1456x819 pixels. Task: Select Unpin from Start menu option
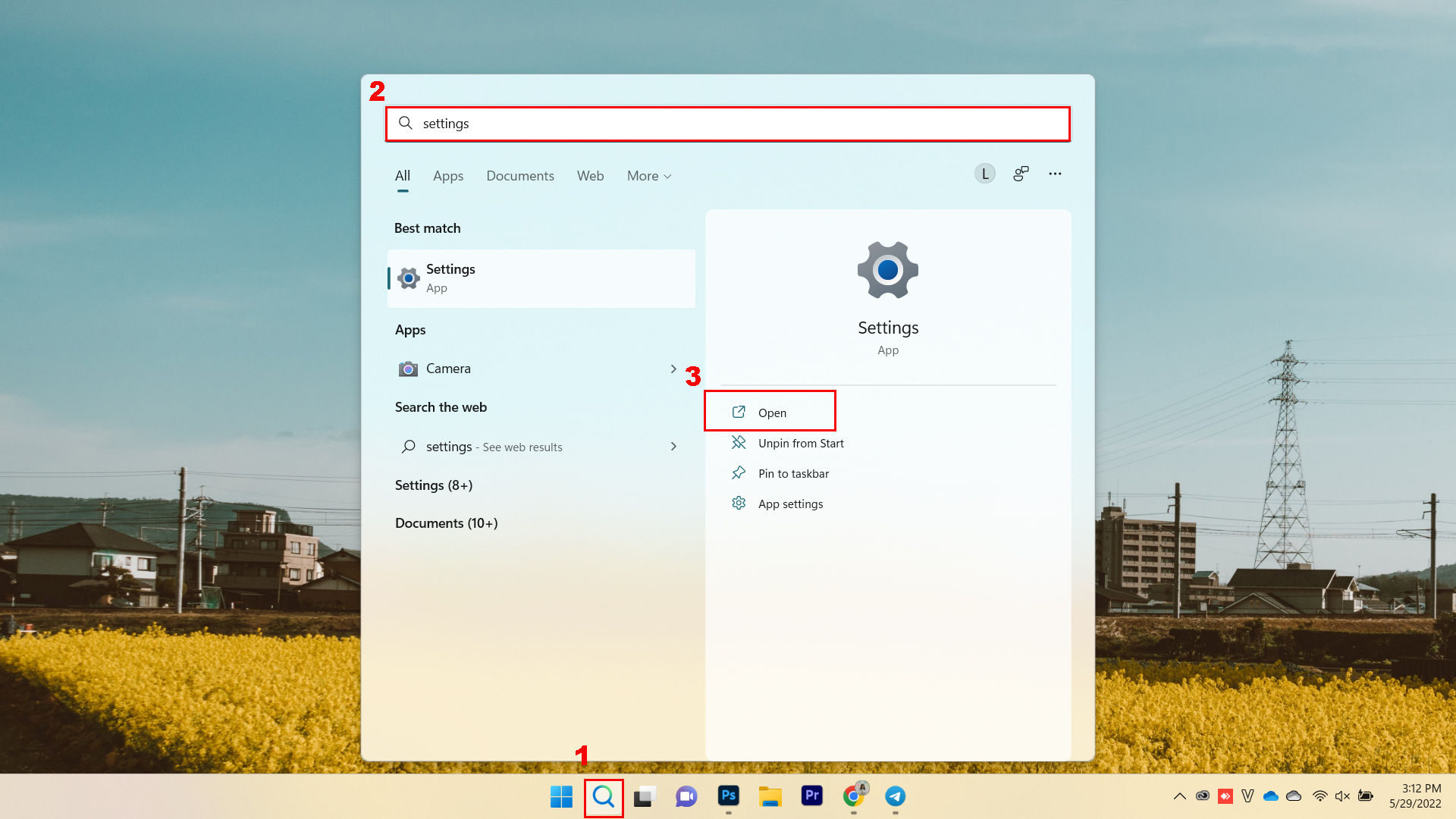point(800,443)
